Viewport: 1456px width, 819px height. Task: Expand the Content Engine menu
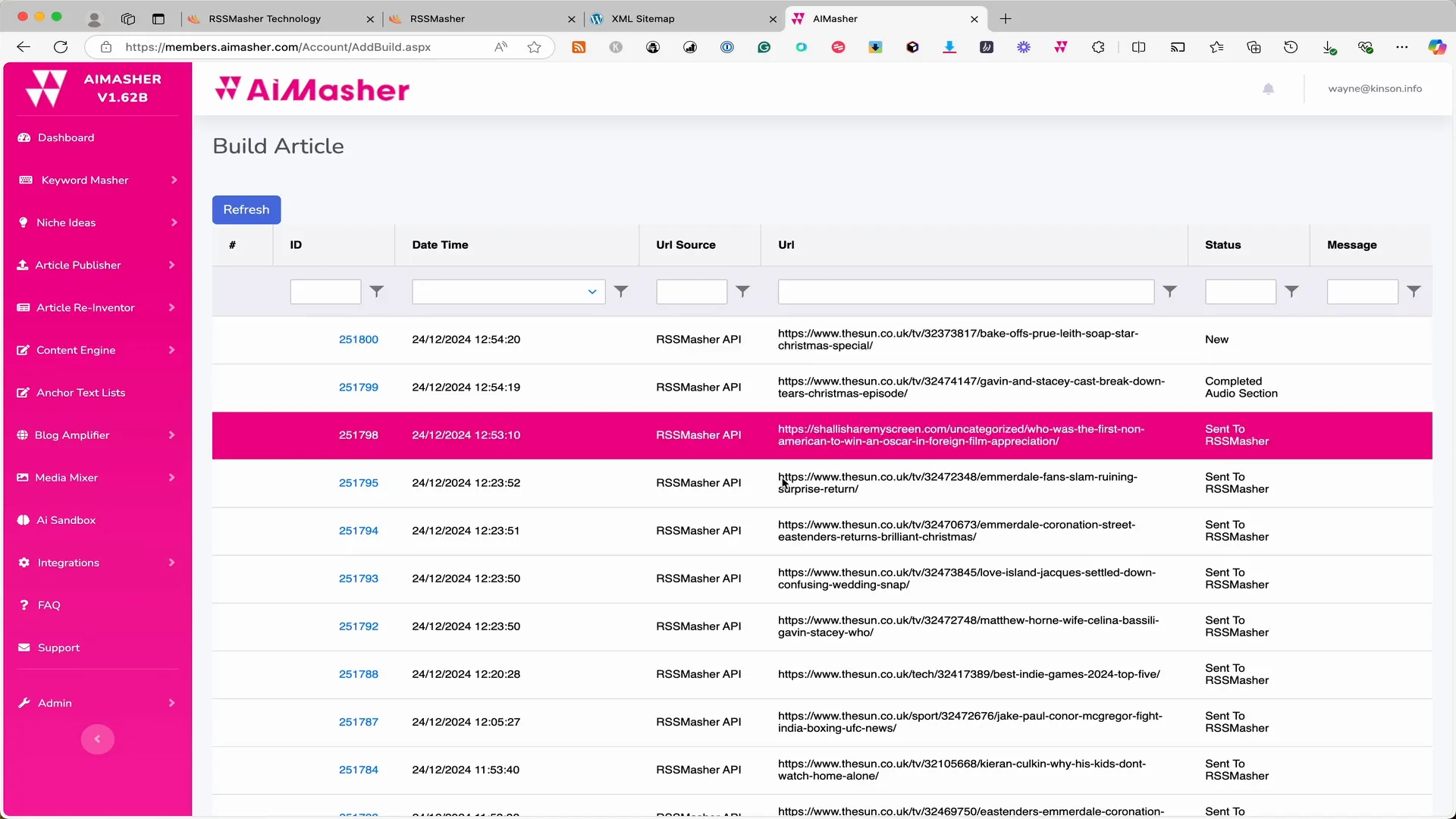[x=98, y=350]
